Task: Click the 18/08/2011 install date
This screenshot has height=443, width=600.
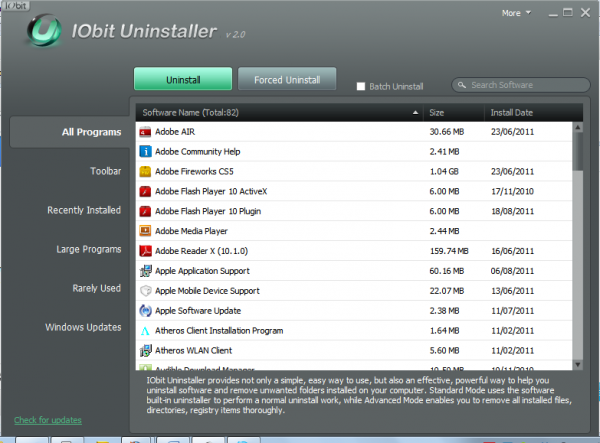Action: tap(512, 211)
